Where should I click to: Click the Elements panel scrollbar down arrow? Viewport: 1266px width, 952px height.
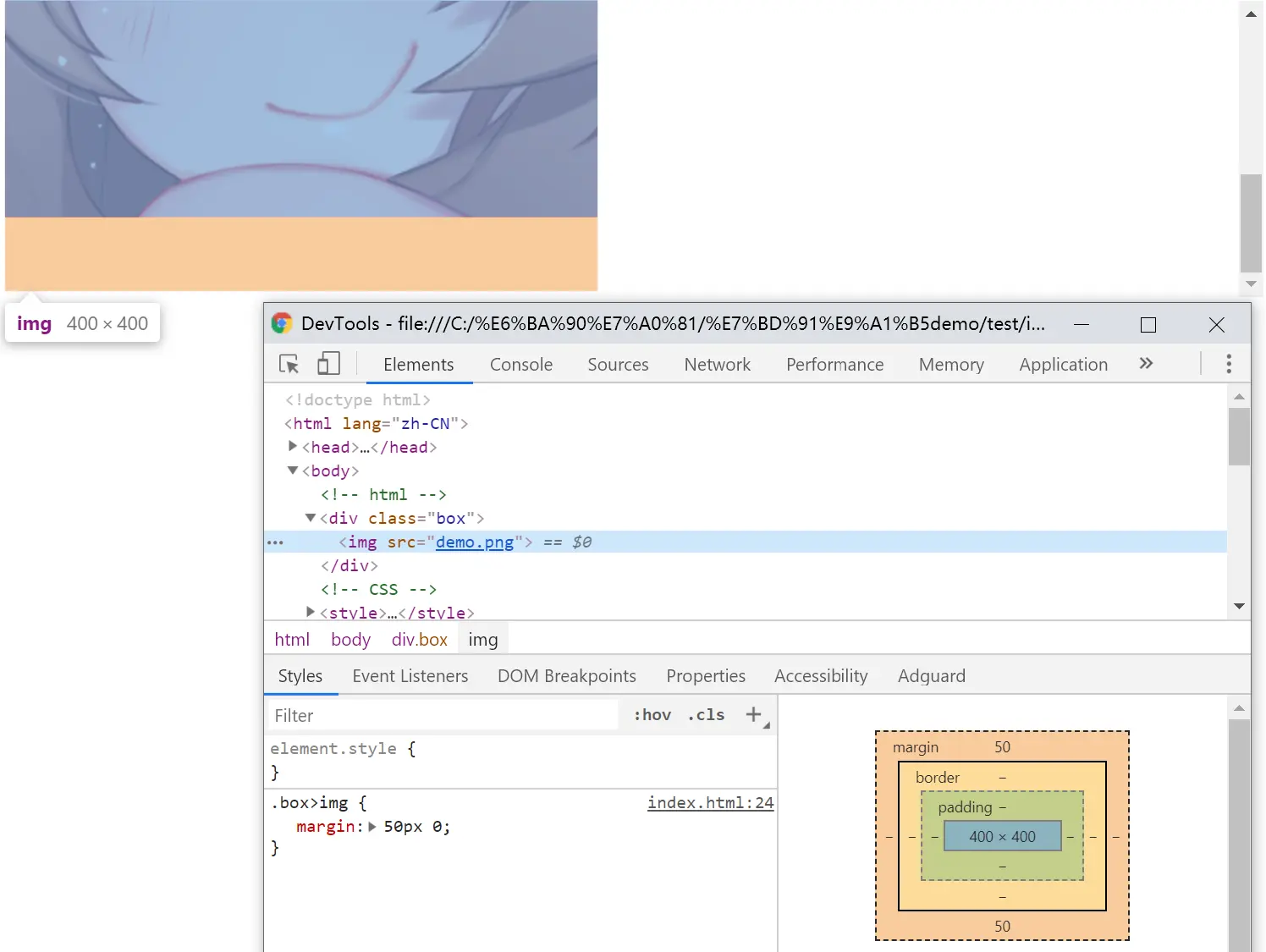coord(1239,606)
